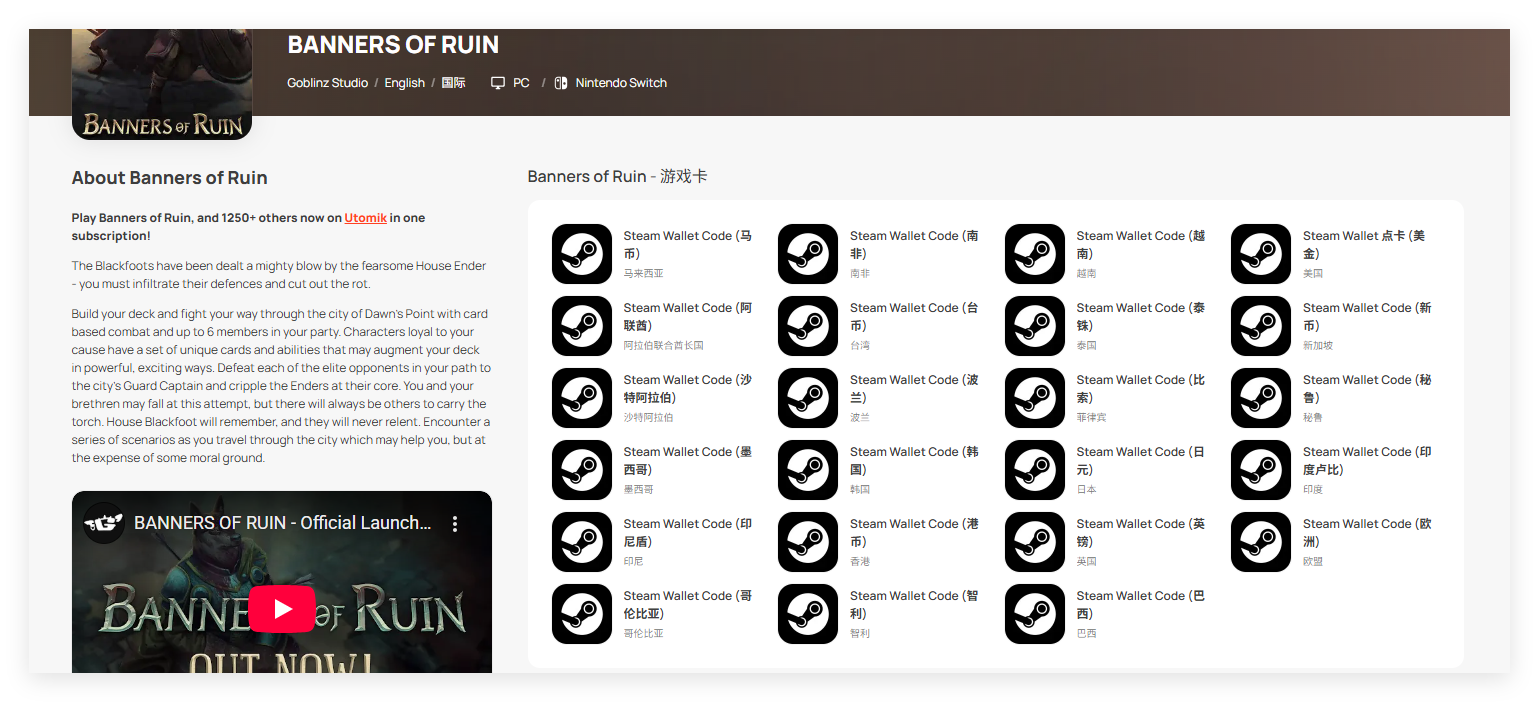Select Steam Wallet Code (哥伦比亚) Colombia listing
The image size is (1539, 702).
[687, 605]
